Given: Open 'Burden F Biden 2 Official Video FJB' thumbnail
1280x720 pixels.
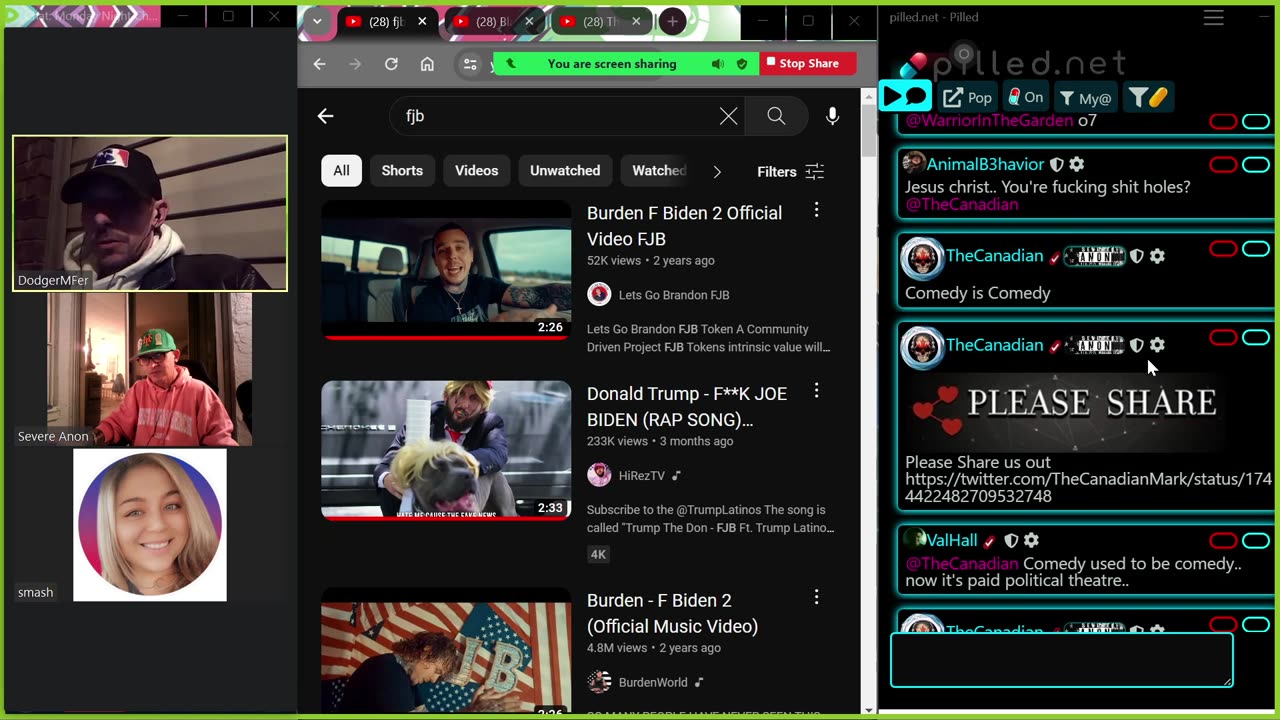Looking at the screenshot, I should click(x=446, y=270).
